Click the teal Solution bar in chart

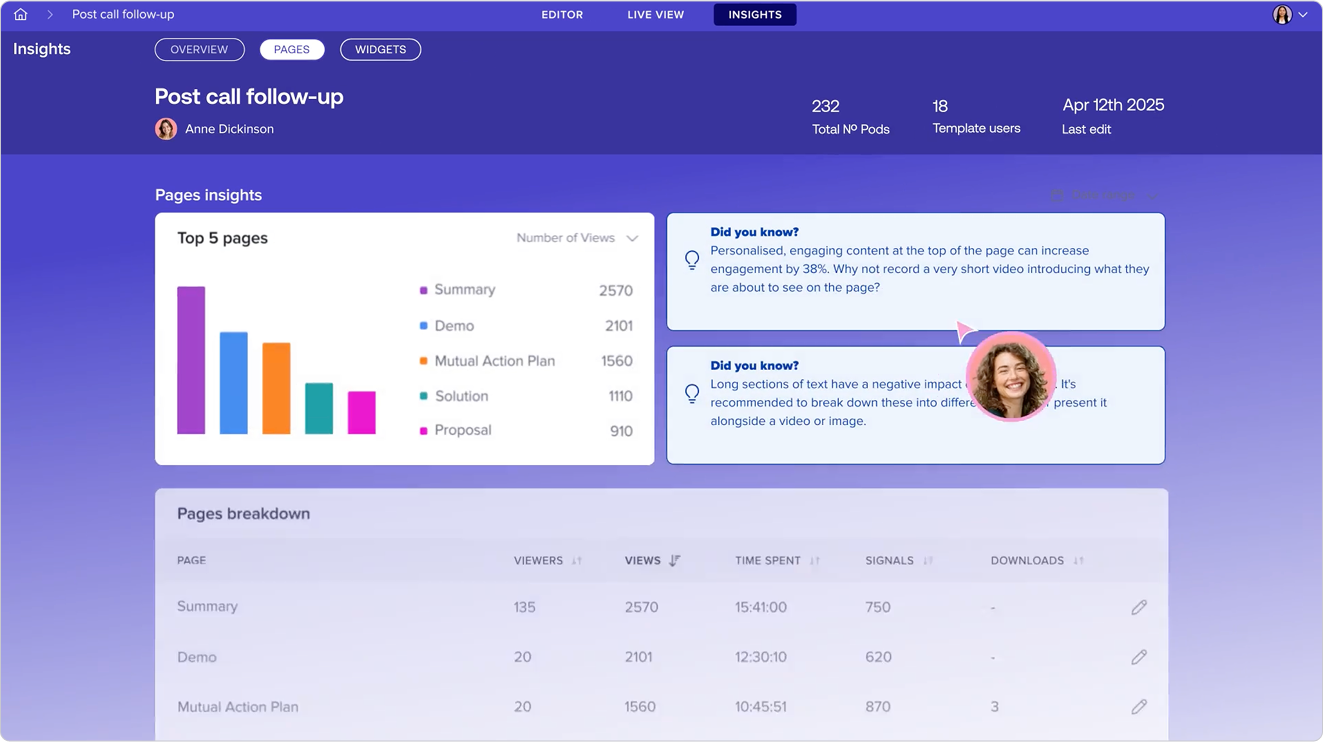[x=319, y=408]
